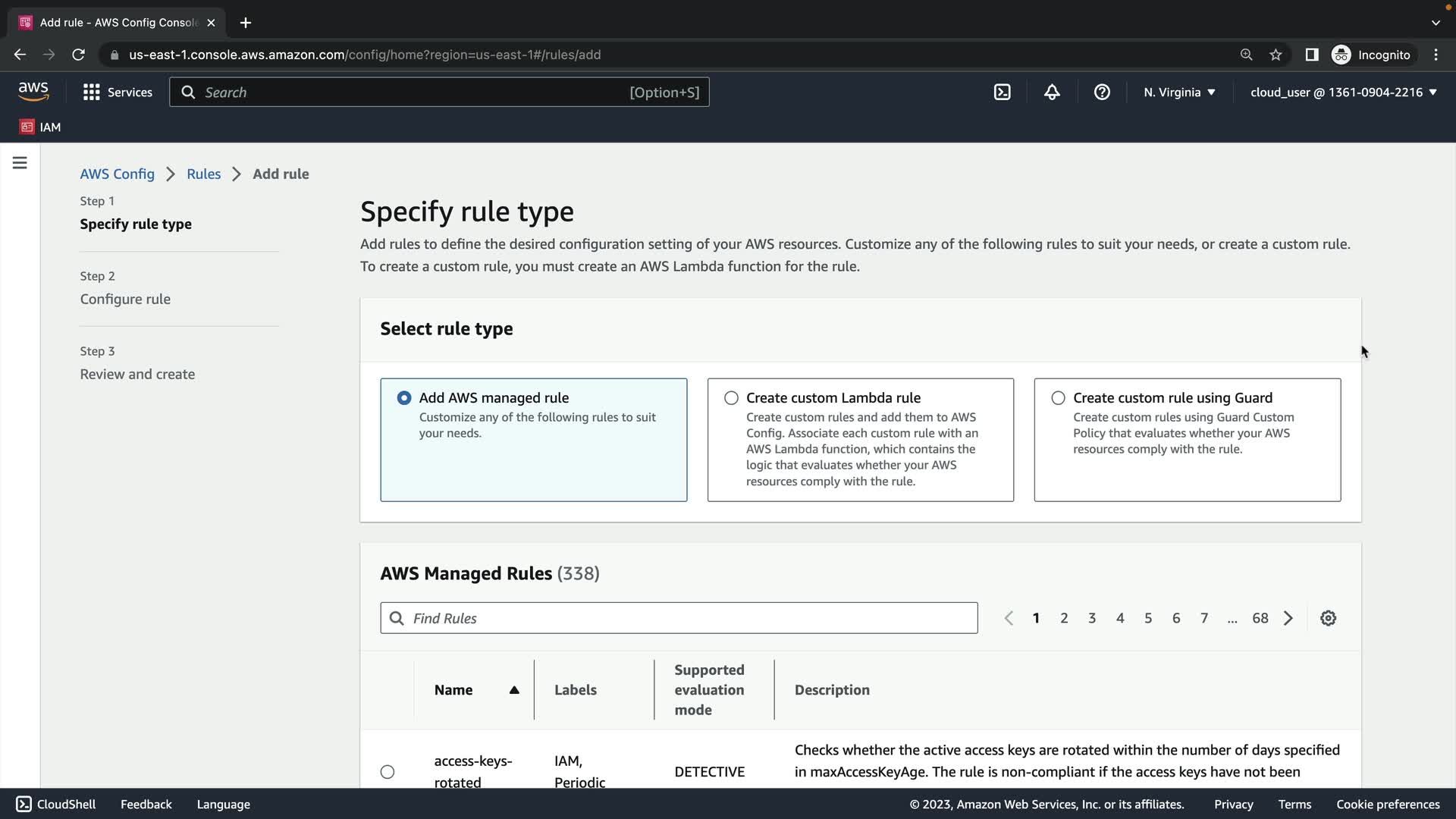Bookmark this page with the star icon
This screenshot has width=1456, height=819.
[1276, 55]
